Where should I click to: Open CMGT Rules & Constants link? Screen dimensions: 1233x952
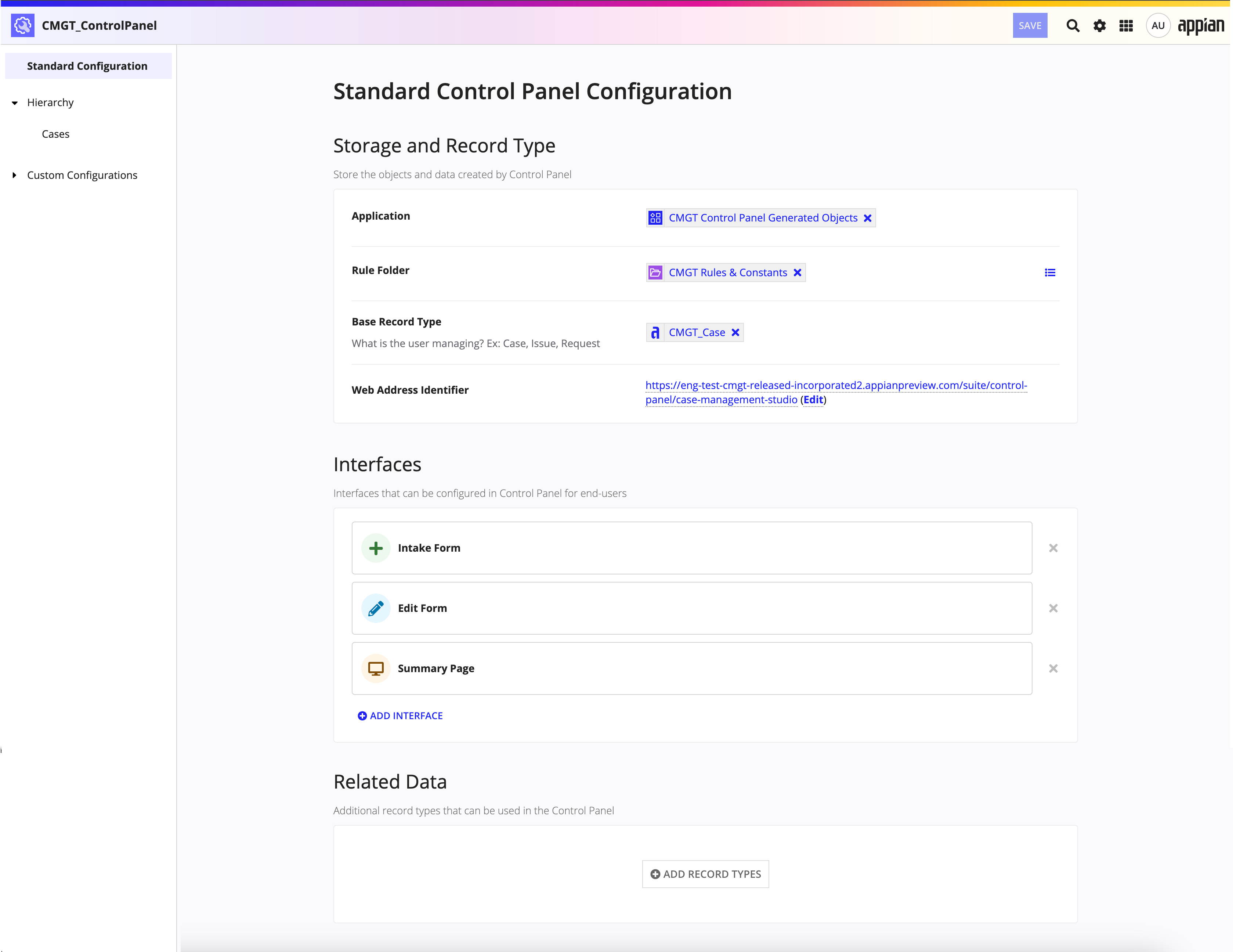click(x=728, y=273)
